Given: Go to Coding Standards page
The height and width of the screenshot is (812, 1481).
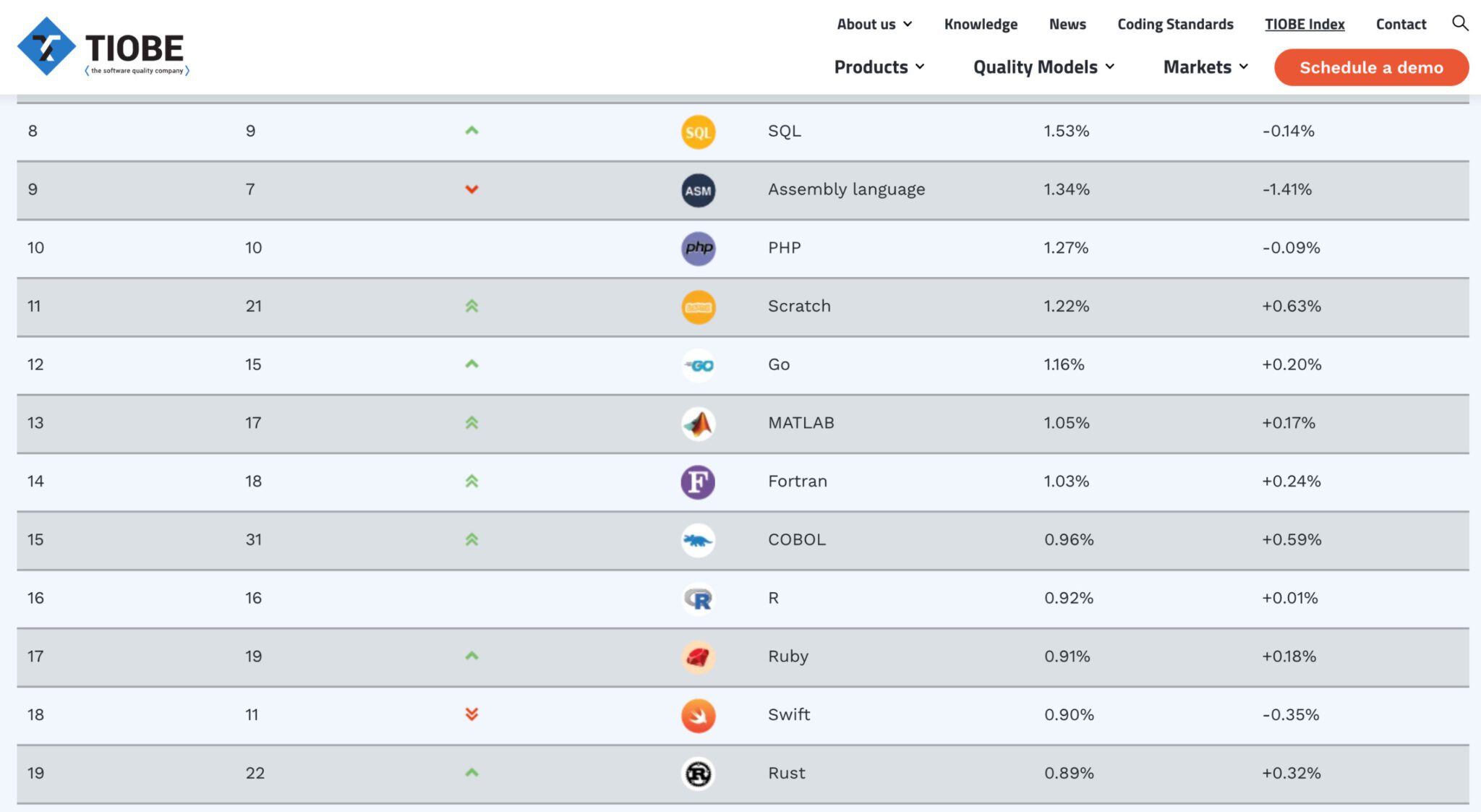Looking at the screenshot, I should tap(1175, 24).
